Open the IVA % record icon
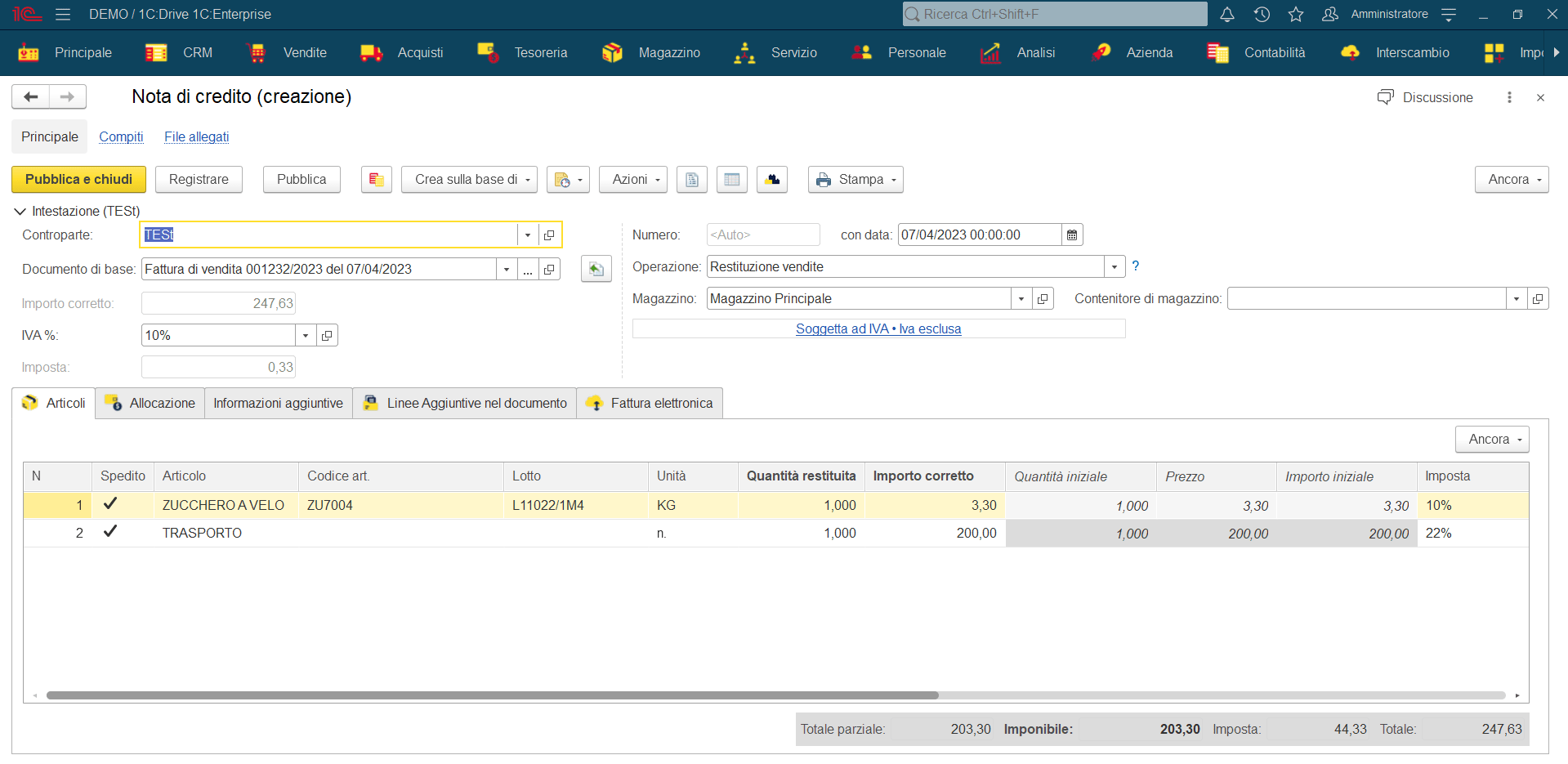 click(327, 336)
